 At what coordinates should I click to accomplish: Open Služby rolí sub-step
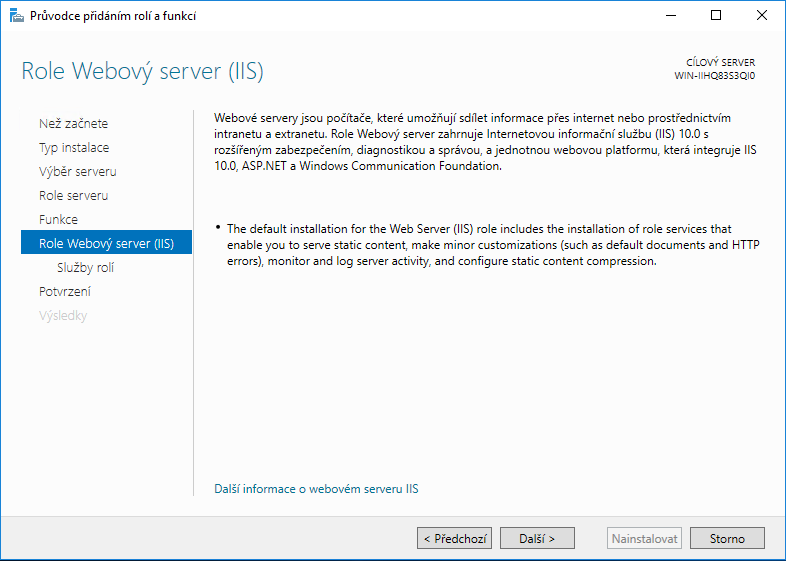86,268
